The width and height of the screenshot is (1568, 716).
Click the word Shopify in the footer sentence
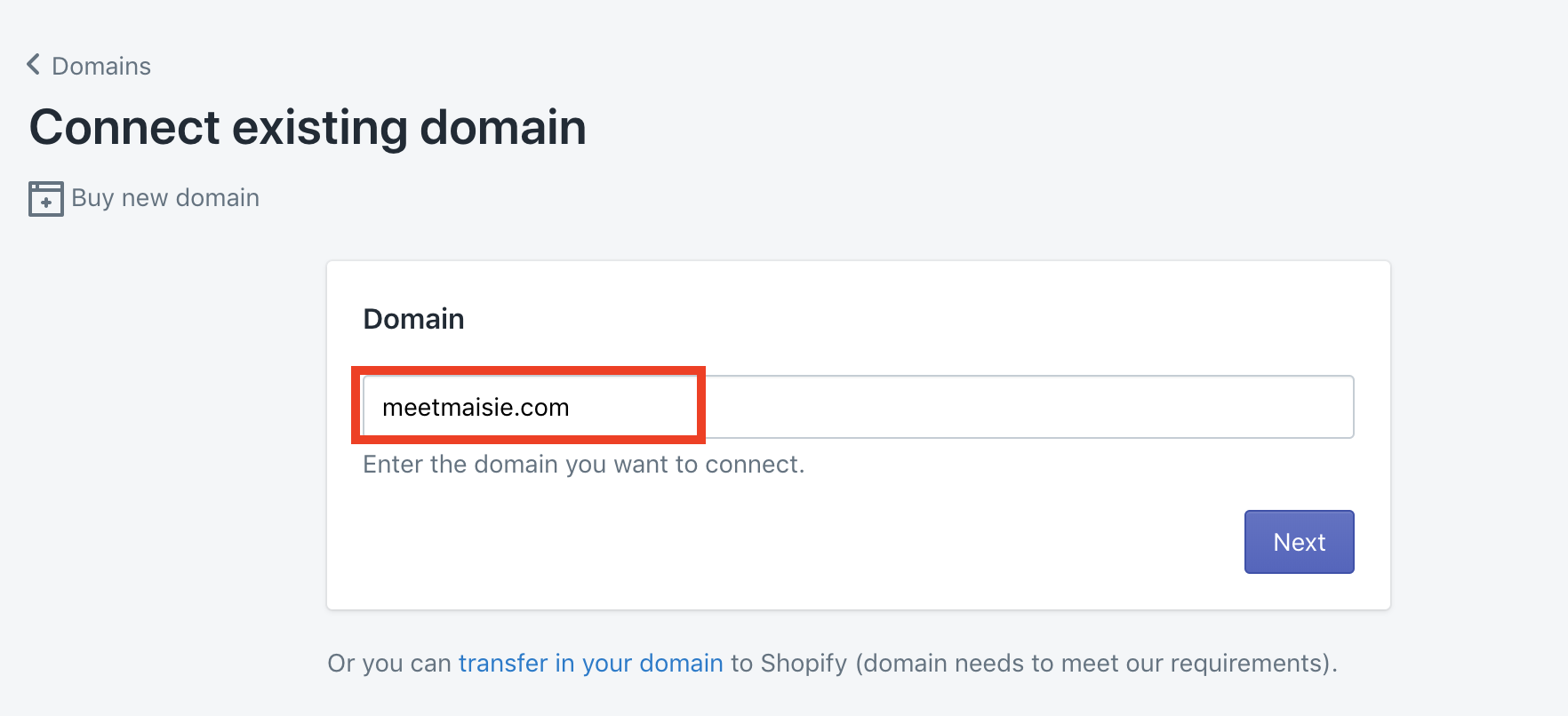804,663
